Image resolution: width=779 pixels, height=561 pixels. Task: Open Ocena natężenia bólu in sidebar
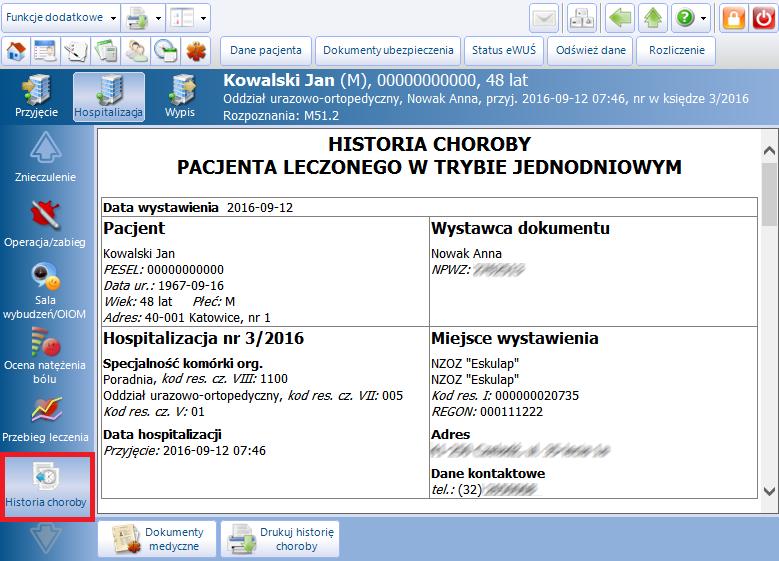tap(45, 356)
